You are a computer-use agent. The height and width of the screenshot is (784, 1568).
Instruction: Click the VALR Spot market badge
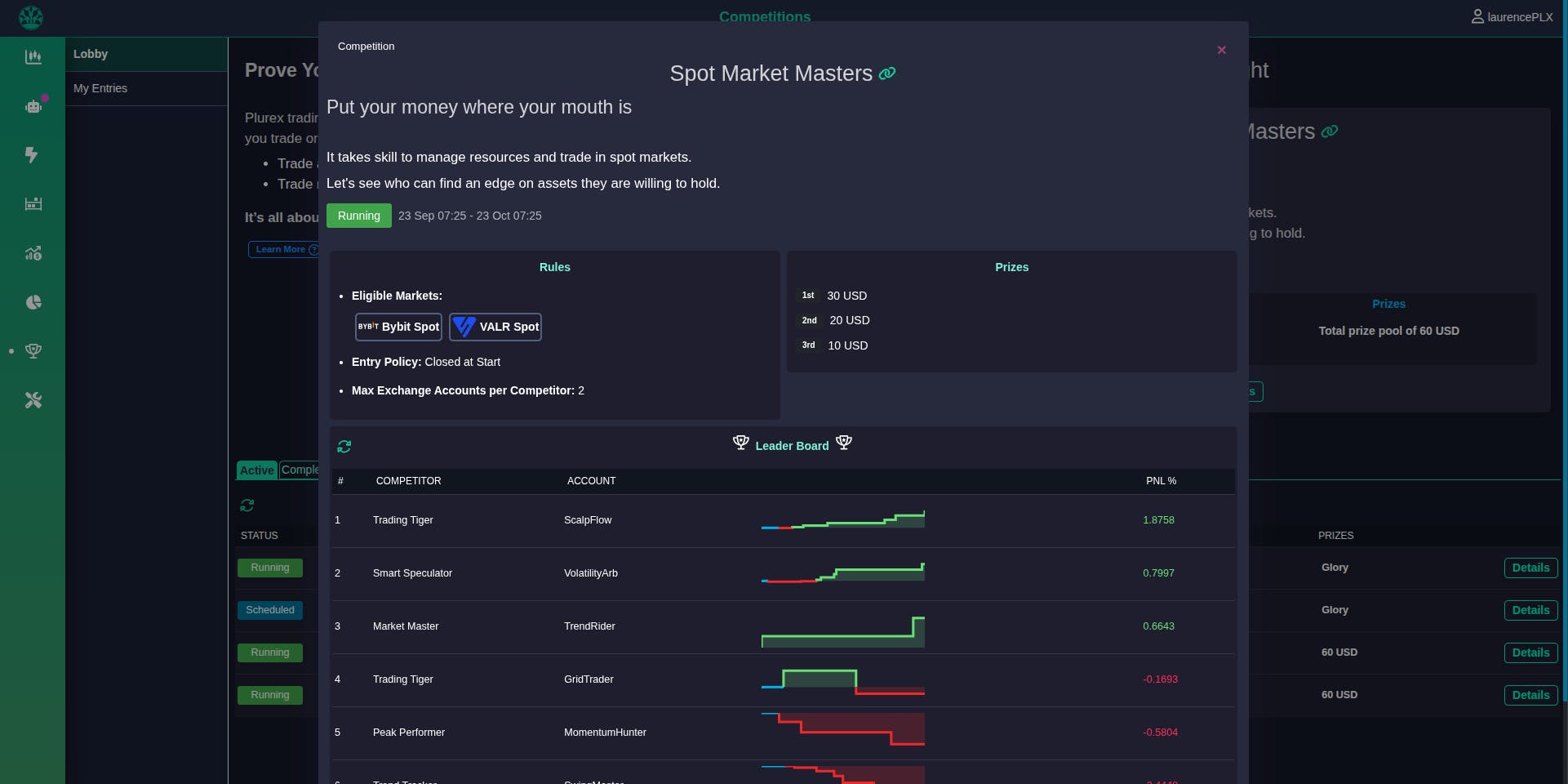pyautogui.click(x=495, y=327)
